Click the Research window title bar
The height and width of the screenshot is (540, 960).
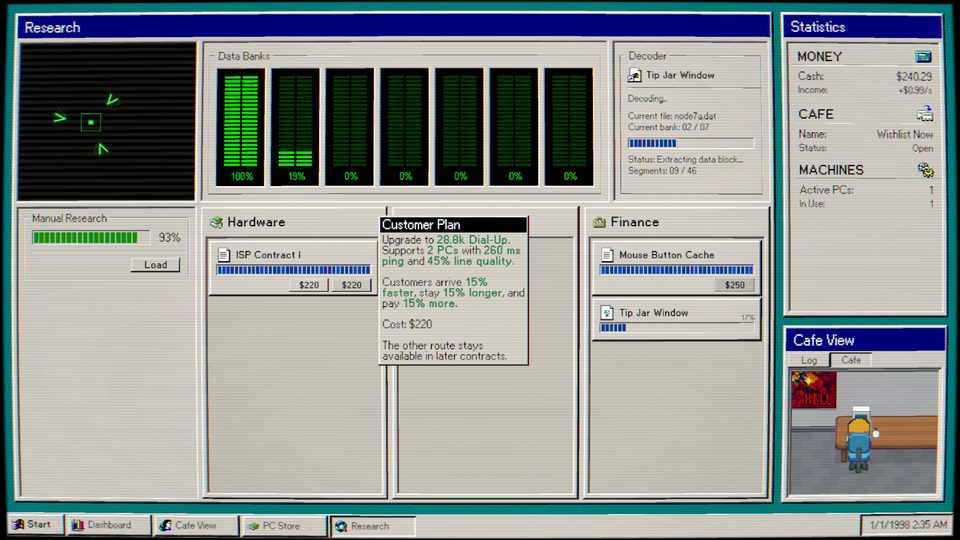point(394,27)
